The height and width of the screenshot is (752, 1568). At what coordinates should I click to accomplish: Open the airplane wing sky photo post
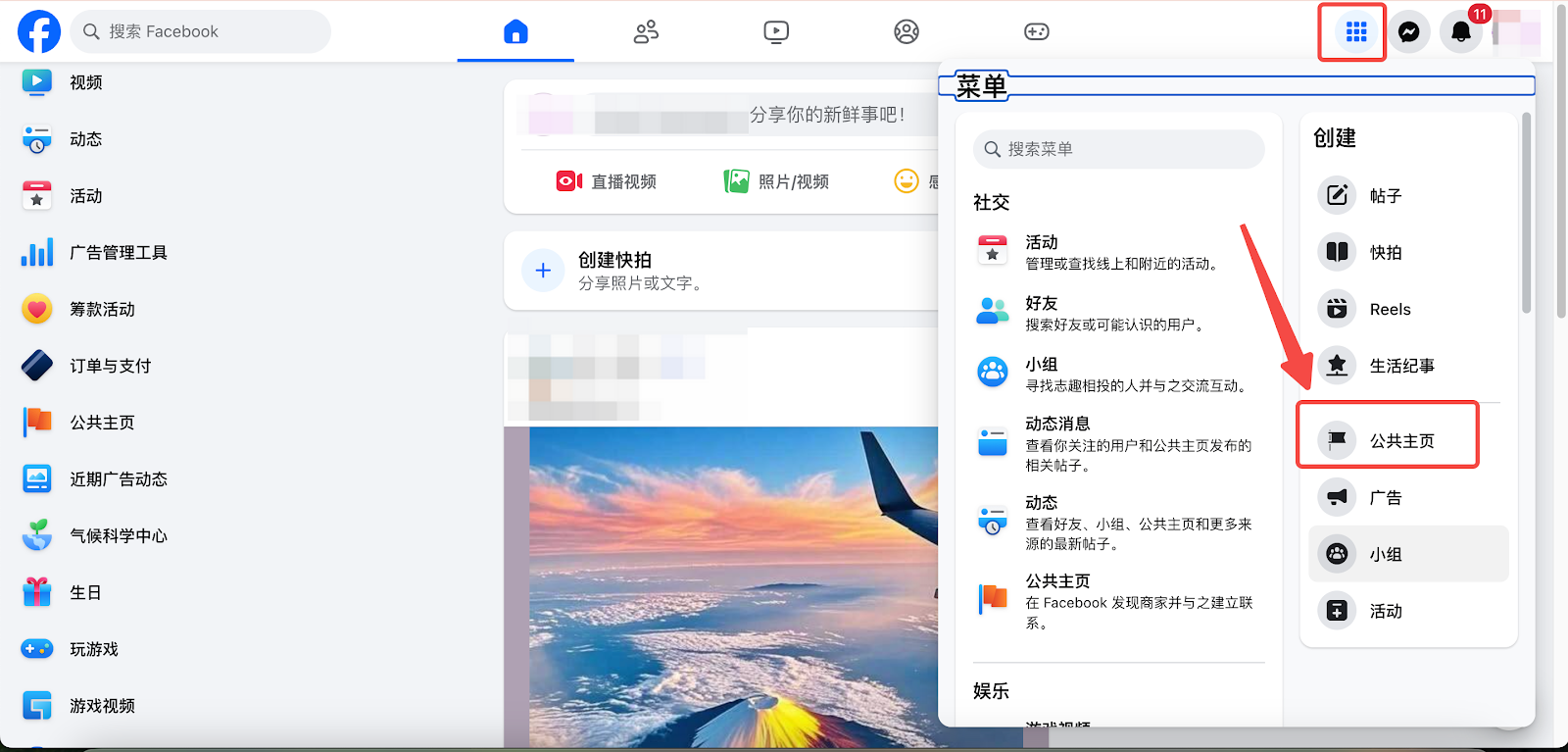(x=733, y=586)
